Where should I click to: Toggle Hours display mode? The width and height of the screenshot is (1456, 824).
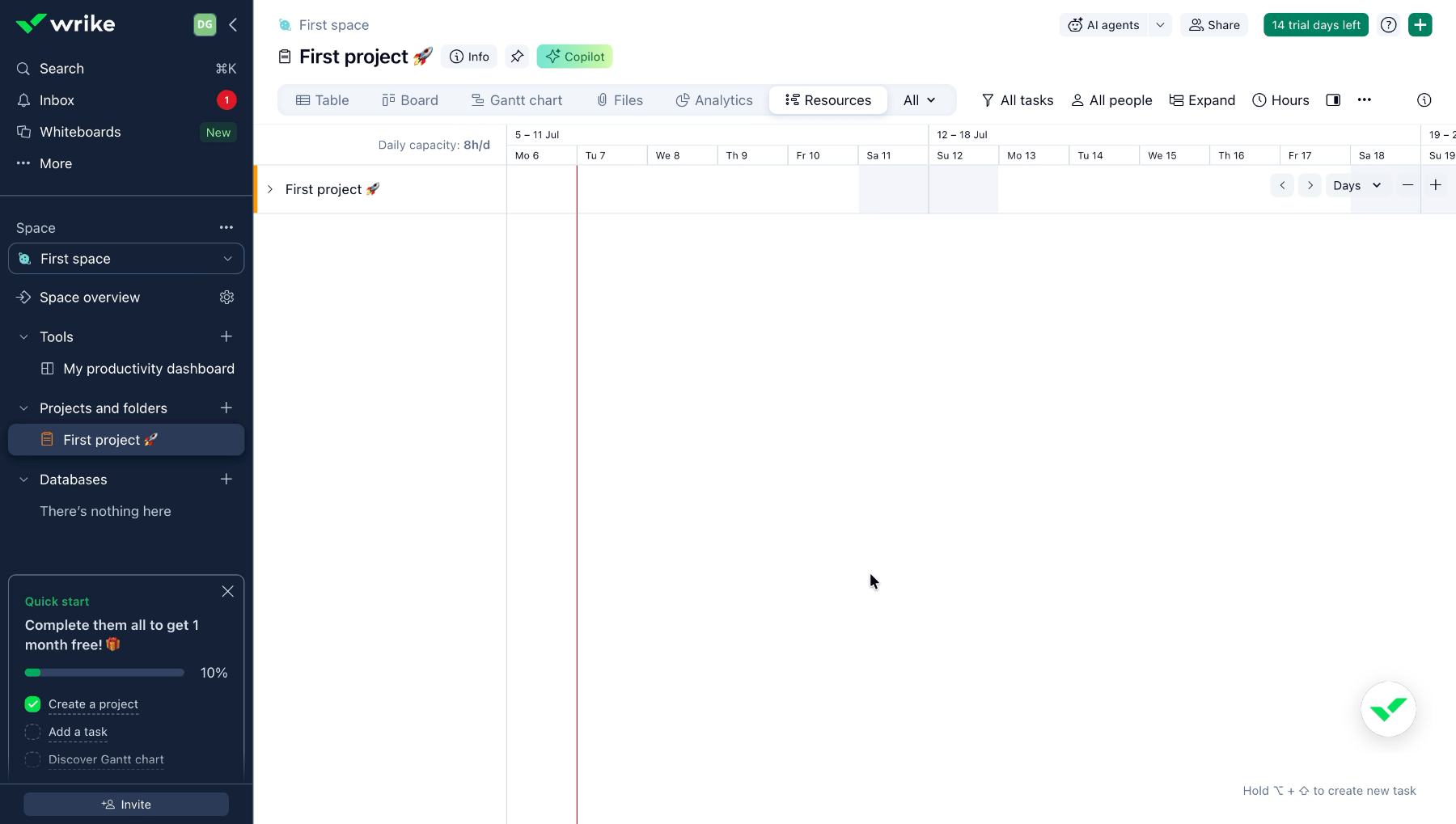(x=1280, y=100)
